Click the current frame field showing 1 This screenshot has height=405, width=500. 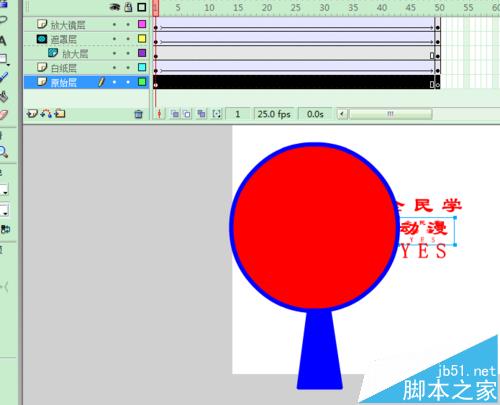[x=238, y=114]
